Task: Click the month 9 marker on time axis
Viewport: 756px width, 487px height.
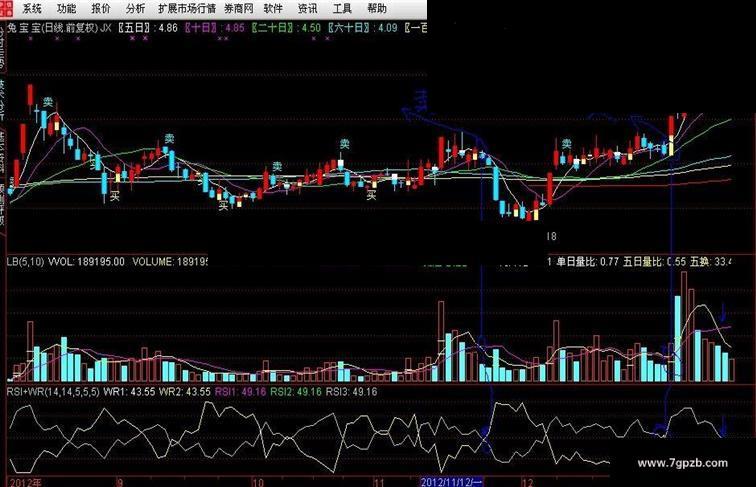Action: tap(120, 482)
